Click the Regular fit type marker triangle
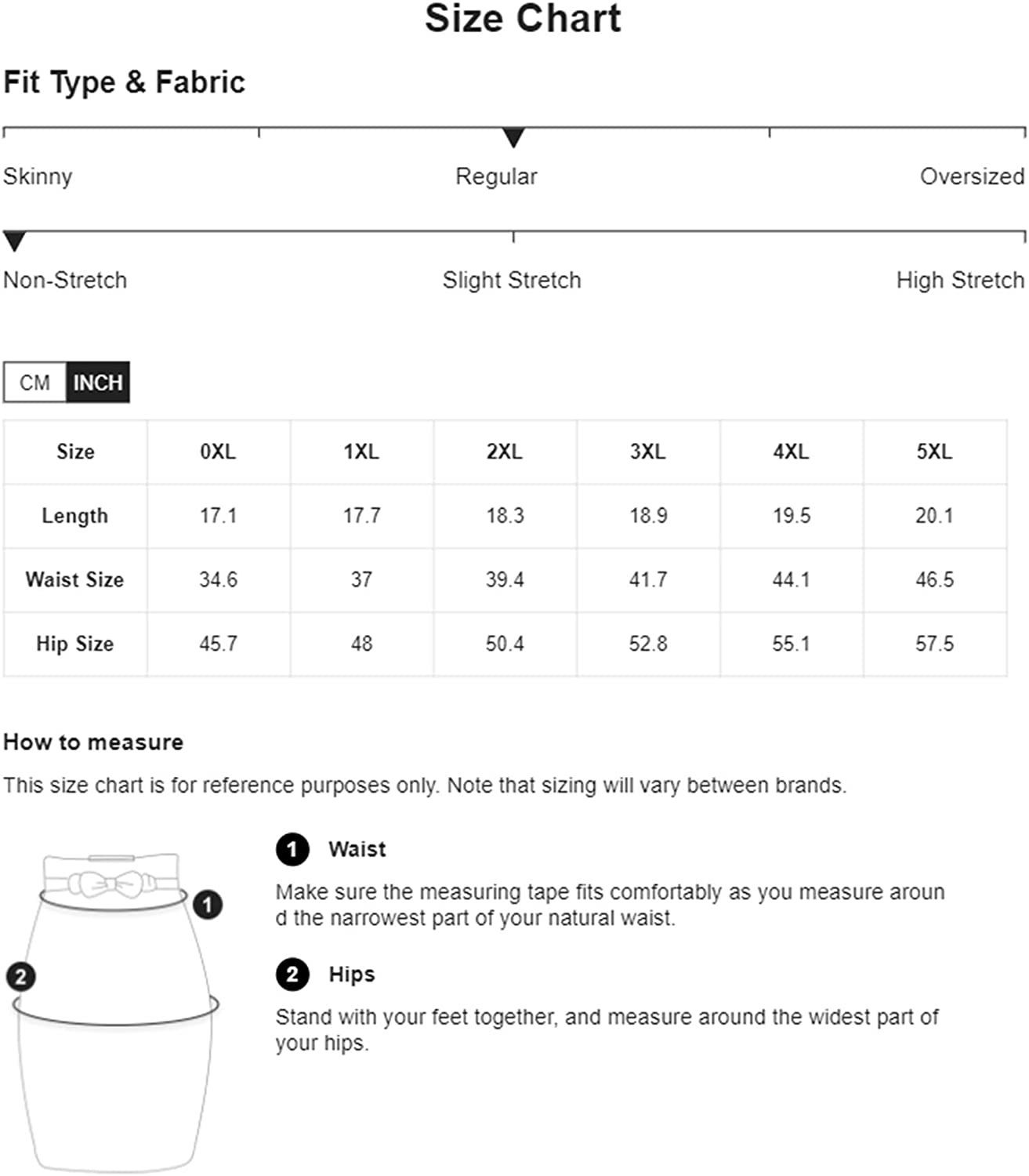 (513, 138)
